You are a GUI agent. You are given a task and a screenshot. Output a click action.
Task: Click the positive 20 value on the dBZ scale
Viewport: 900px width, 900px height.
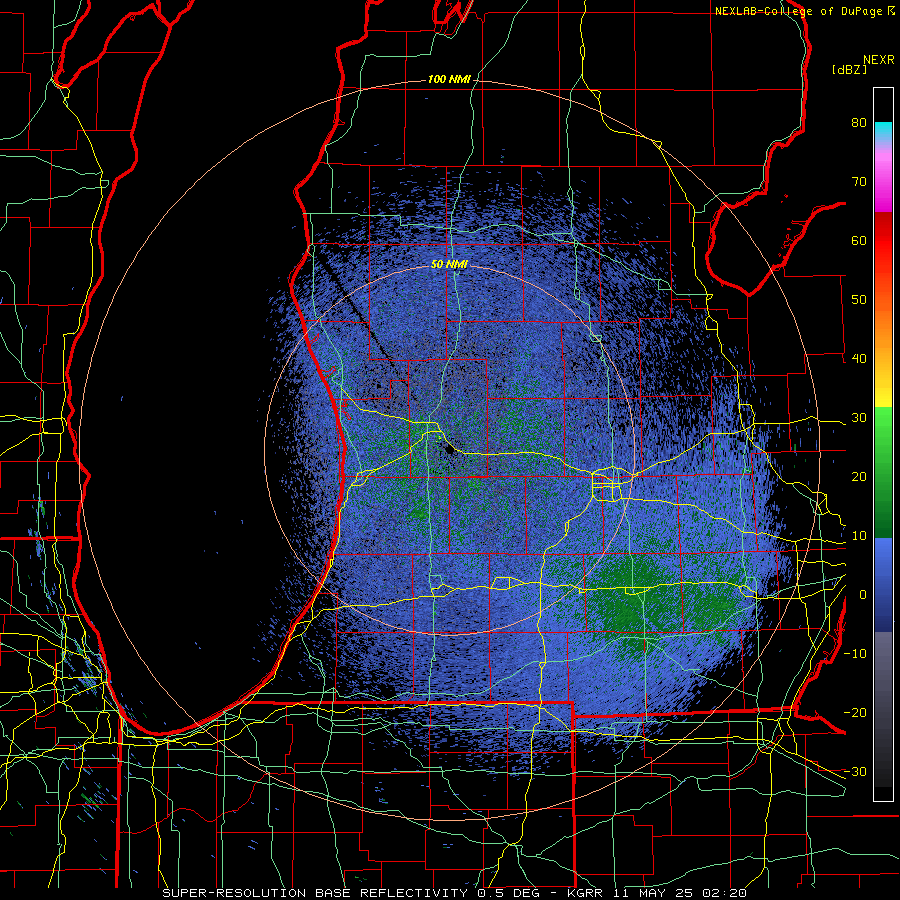[x=859, y=477]
